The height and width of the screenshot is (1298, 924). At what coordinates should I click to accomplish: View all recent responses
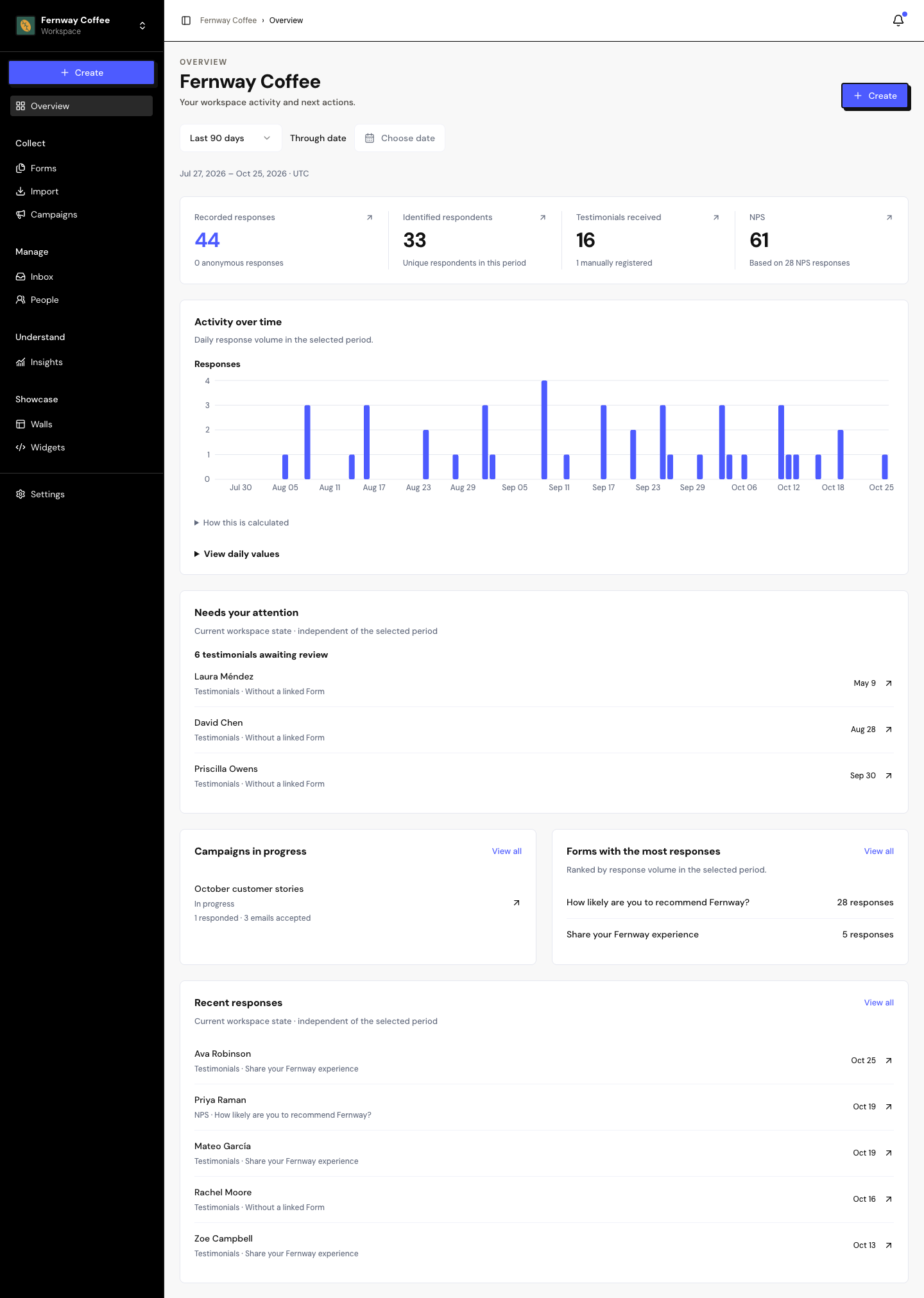[x=878, y=1003]
